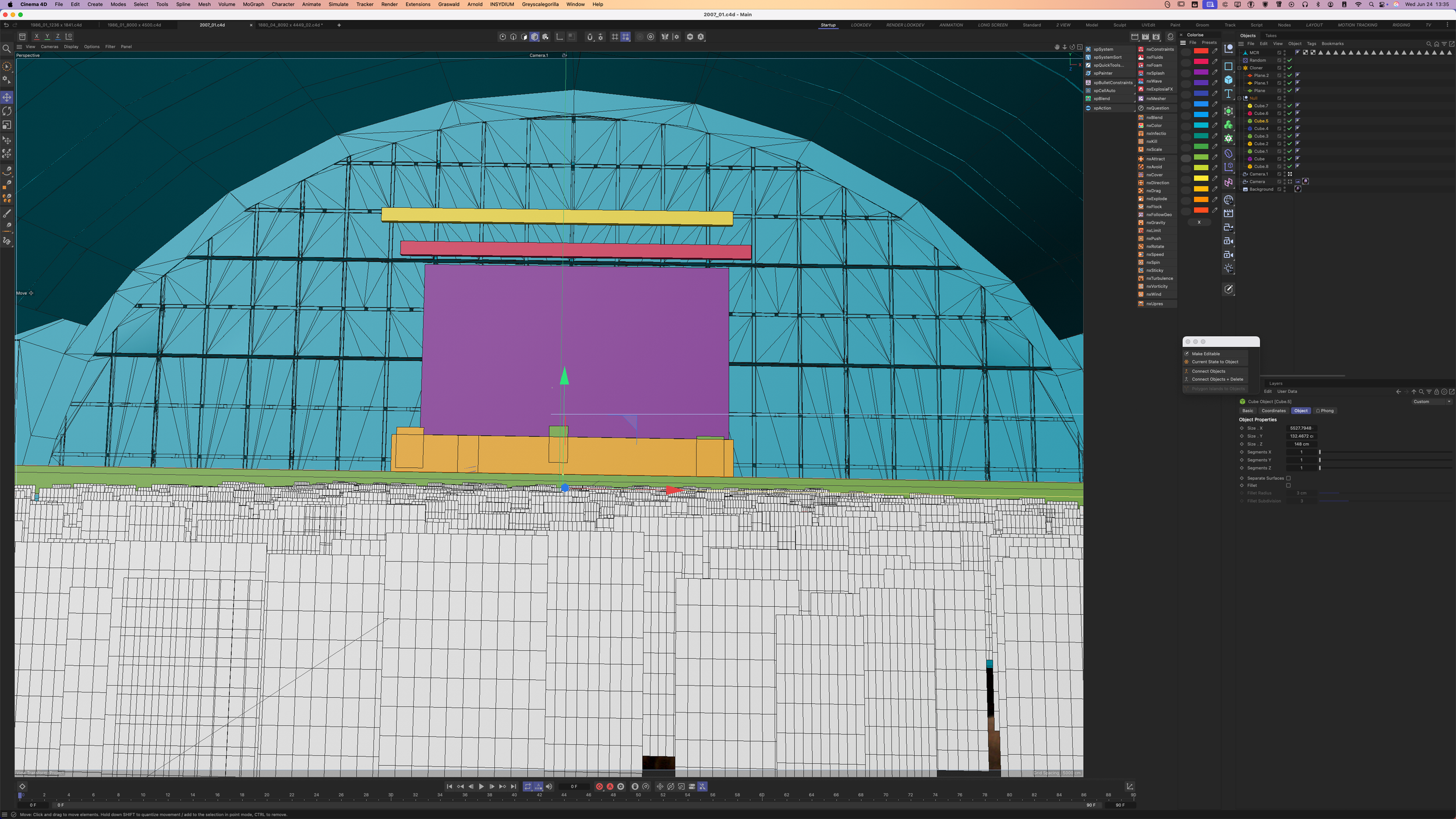Collapse the Cloner hierarchy in Objects manager
Screen dimensions: 1456x819
click(1239, 68)
